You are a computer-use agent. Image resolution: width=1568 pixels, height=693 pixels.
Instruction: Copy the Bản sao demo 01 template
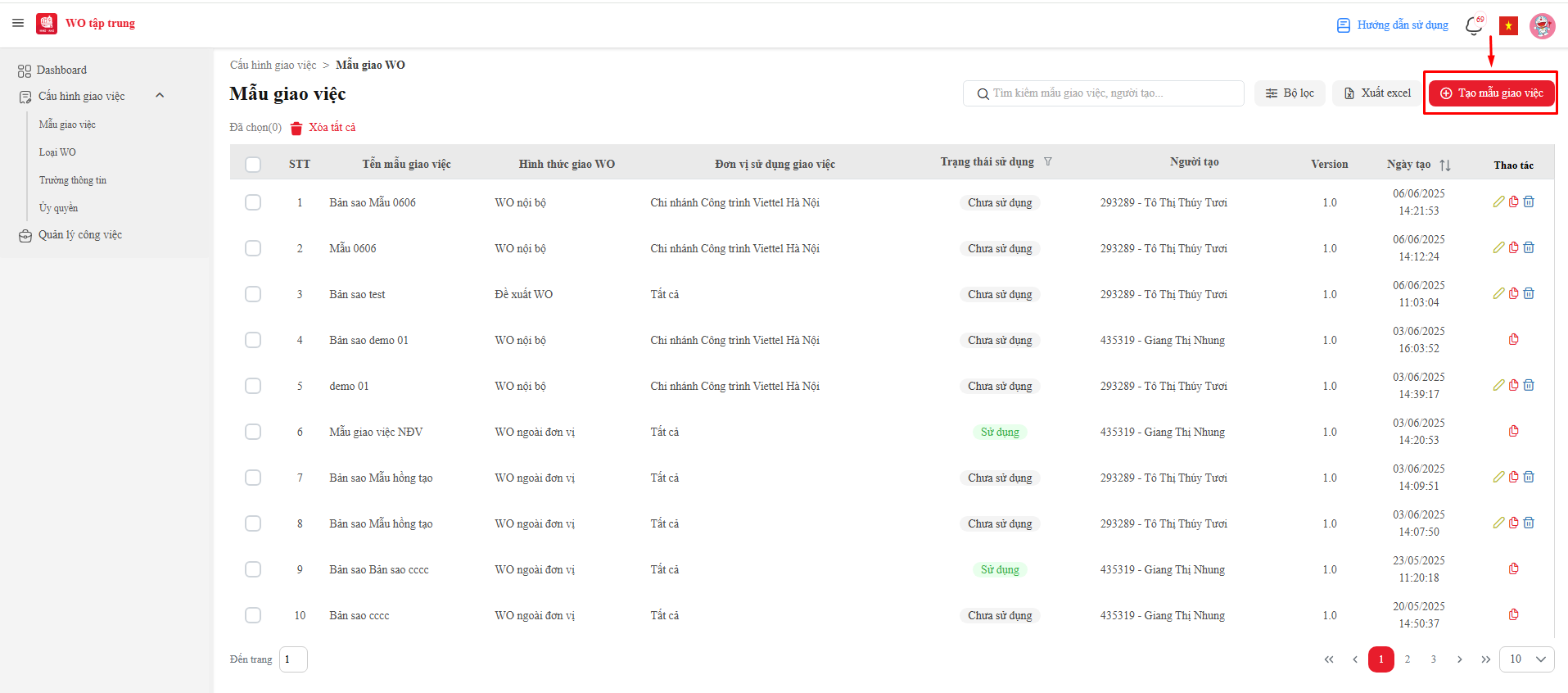click(x=1514, y=339)
